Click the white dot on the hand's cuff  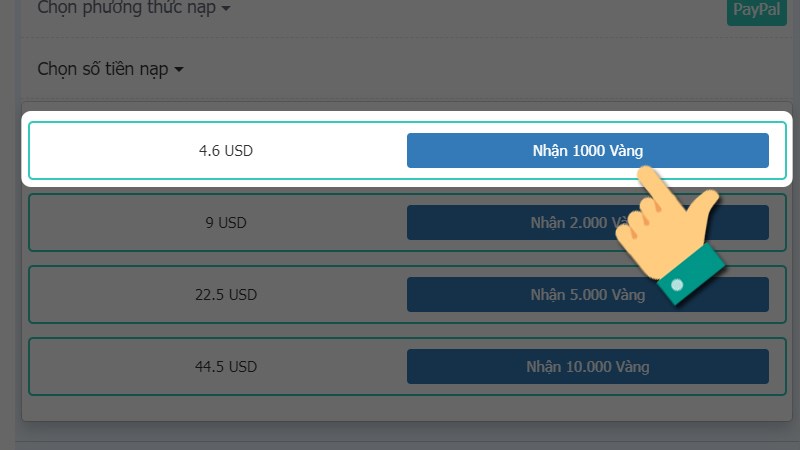click(677, 285)
